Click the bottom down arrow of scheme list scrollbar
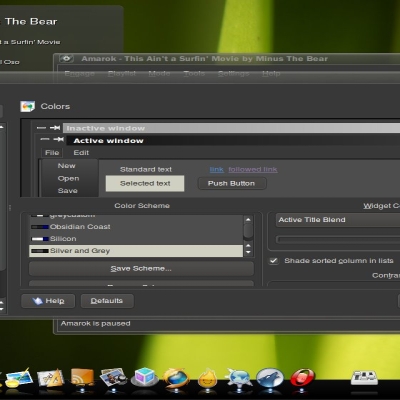 click(248, 252)
